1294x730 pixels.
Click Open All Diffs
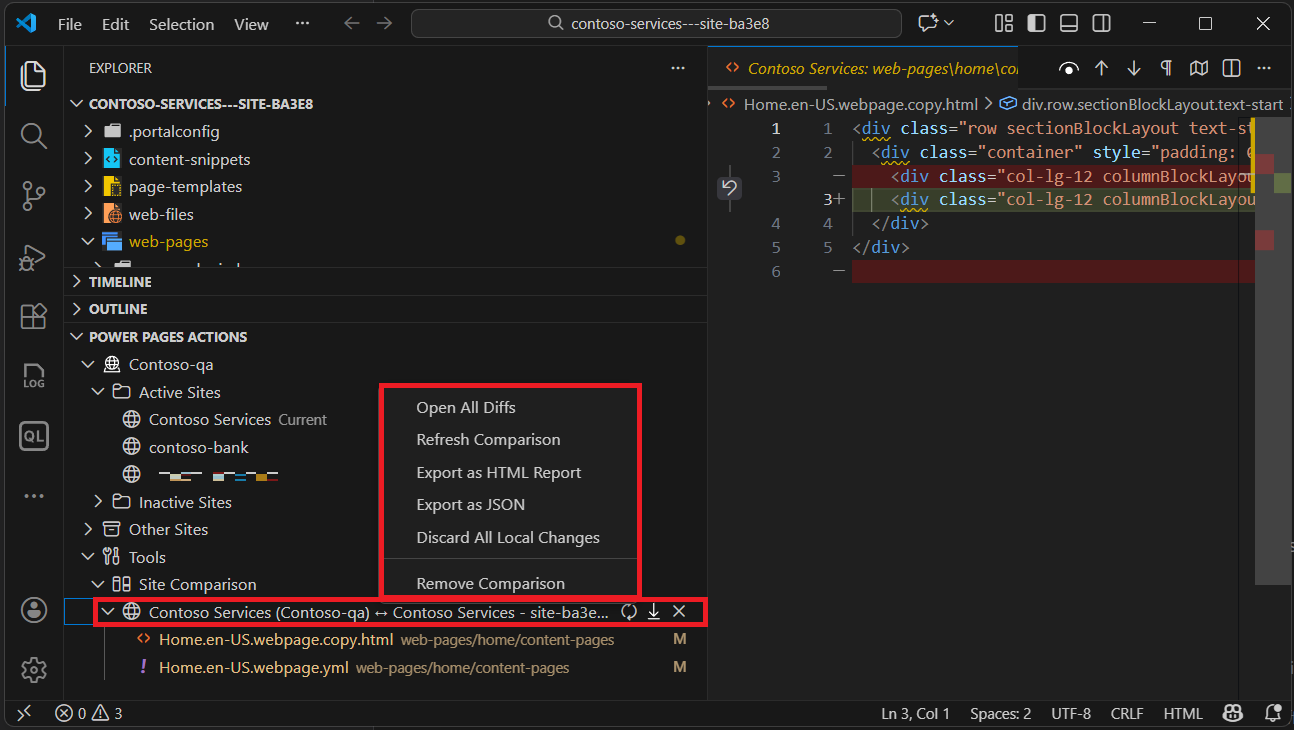coord(466,407)
